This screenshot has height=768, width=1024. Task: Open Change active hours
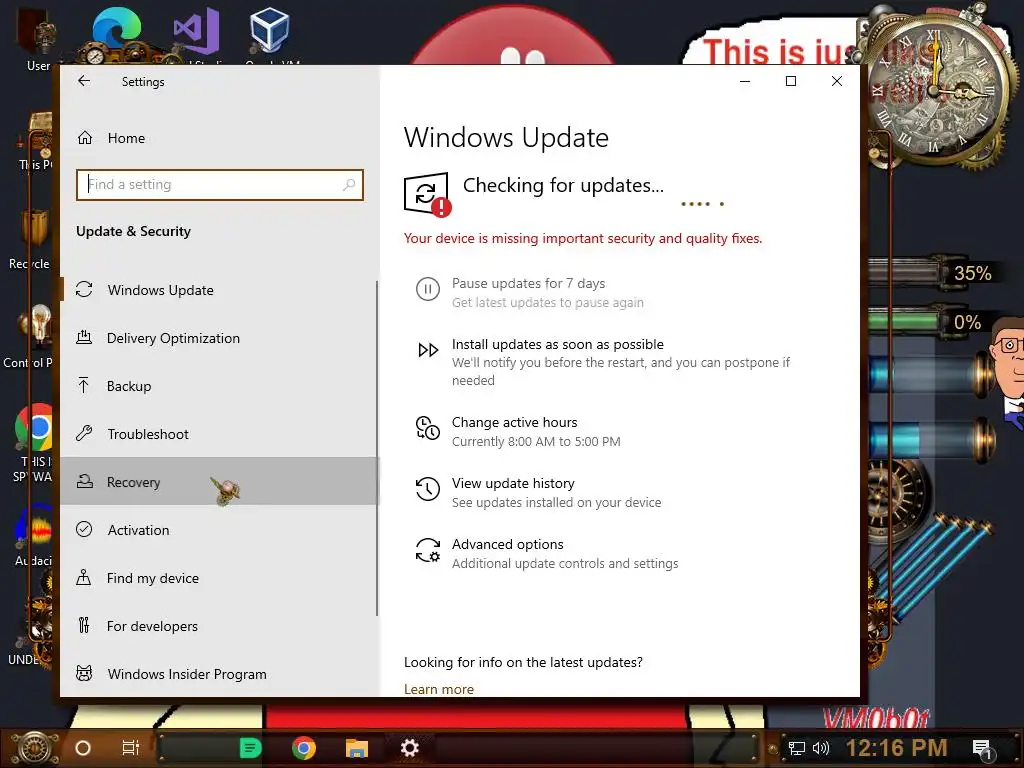pyautogui.click(x=515, y=423)
